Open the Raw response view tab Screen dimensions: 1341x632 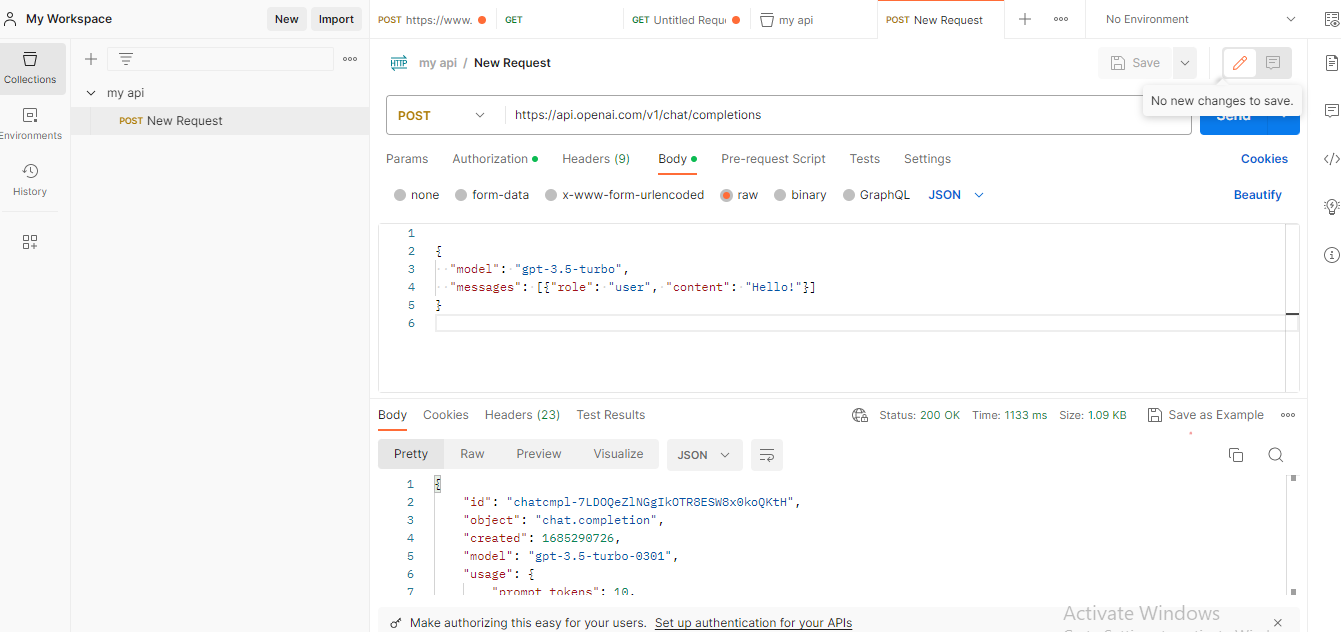(x=472, y=454)
